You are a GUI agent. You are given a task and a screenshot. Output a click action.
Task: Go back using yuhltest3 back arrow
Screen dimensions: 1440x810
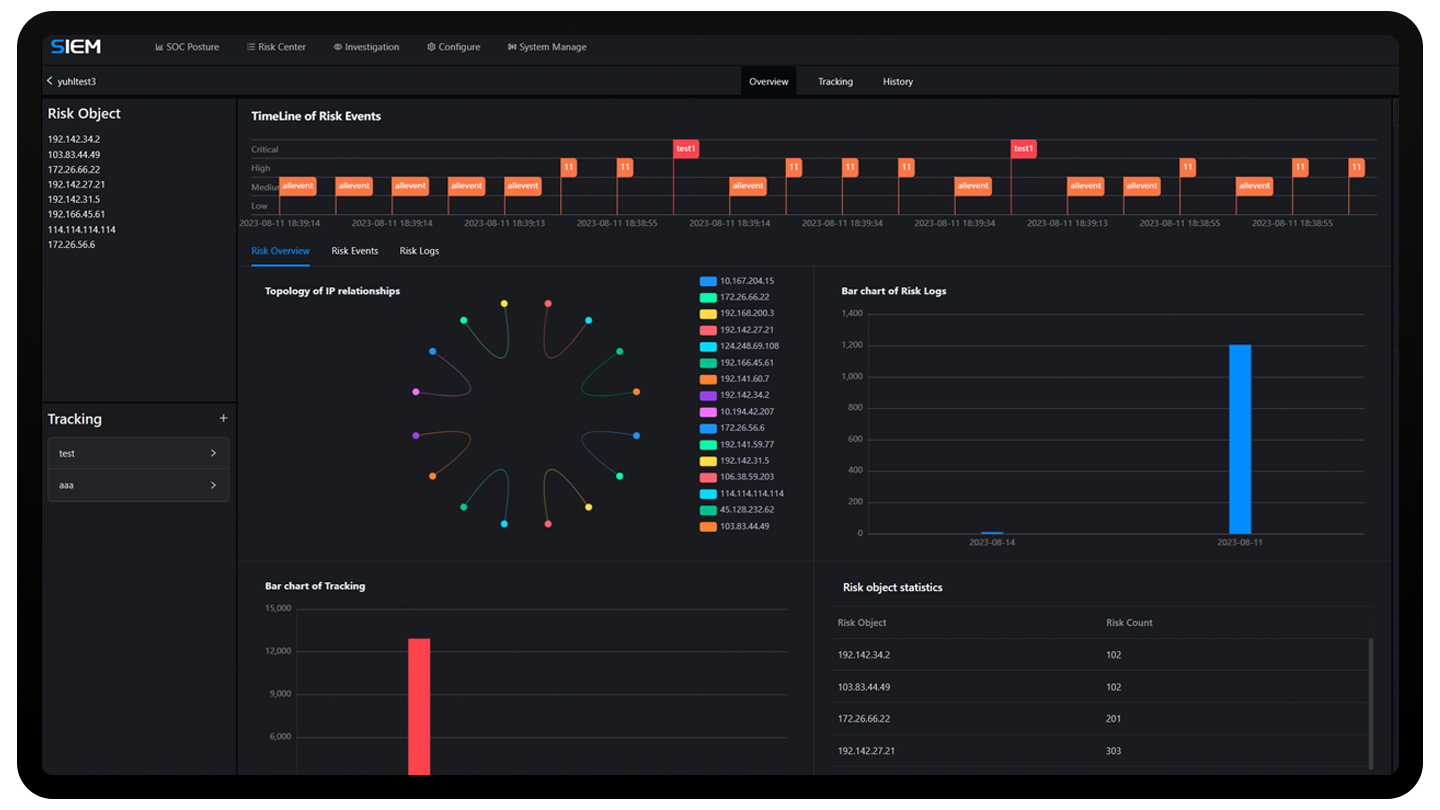click(x=50, y=81)
